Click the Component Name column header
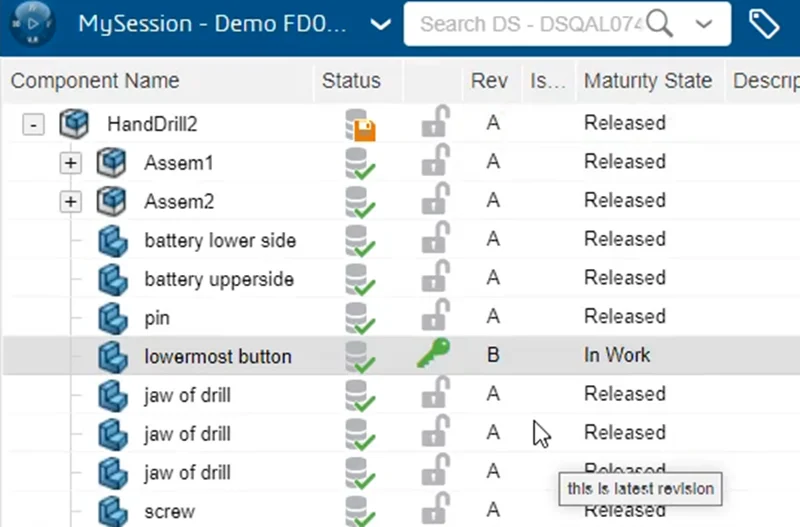 tap(95, 81)
